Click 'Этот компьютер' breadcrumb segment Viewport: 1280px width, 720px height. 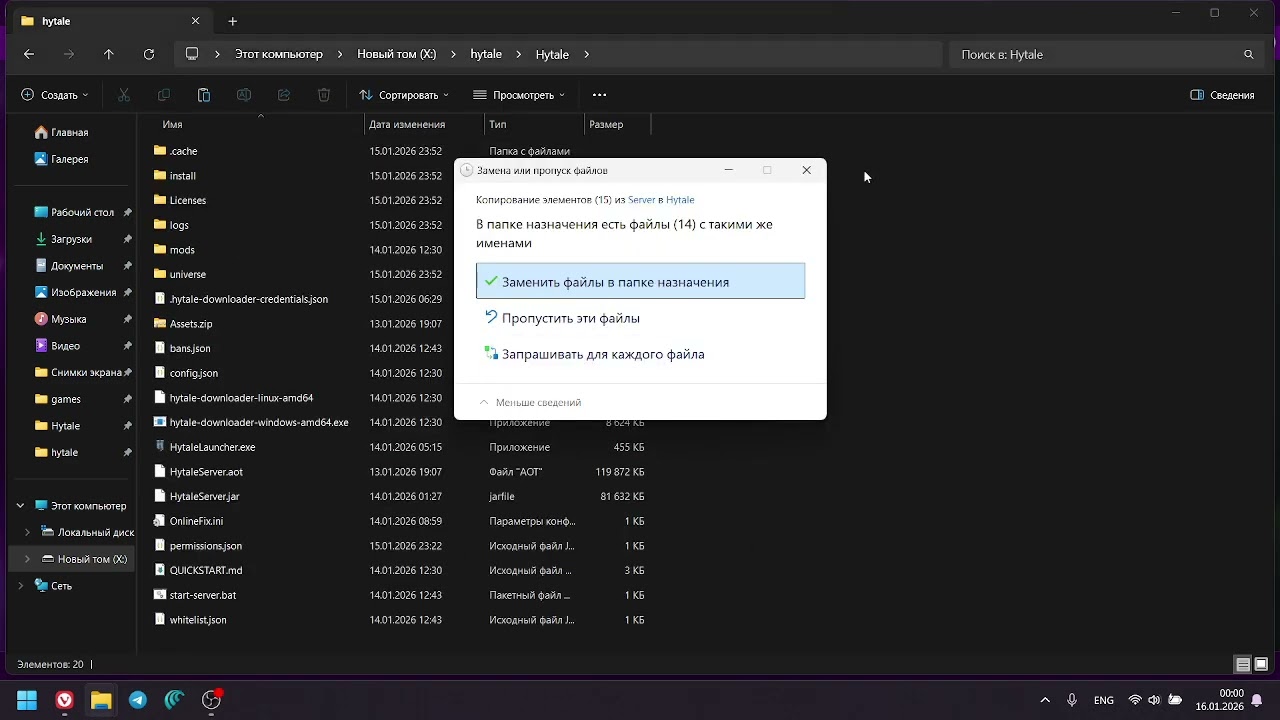point(279,55)
